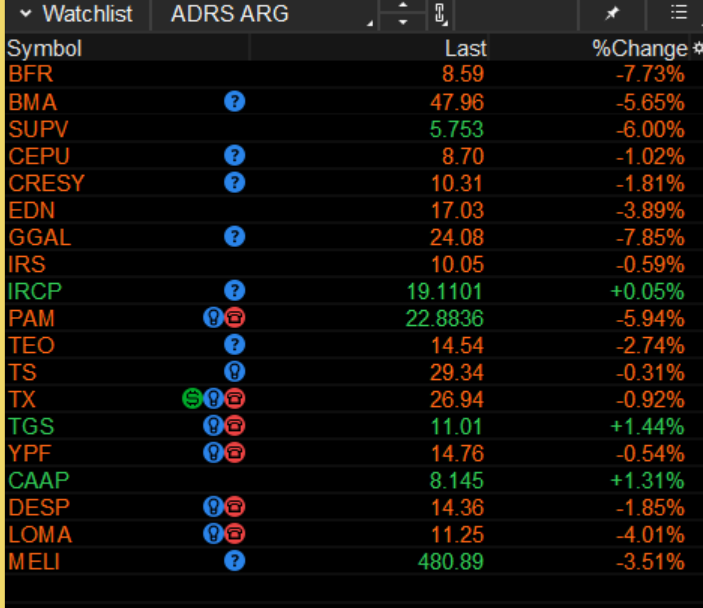Click the green dollar icon in TX row
The image size is (703, 608).
(x=192, y=399)
